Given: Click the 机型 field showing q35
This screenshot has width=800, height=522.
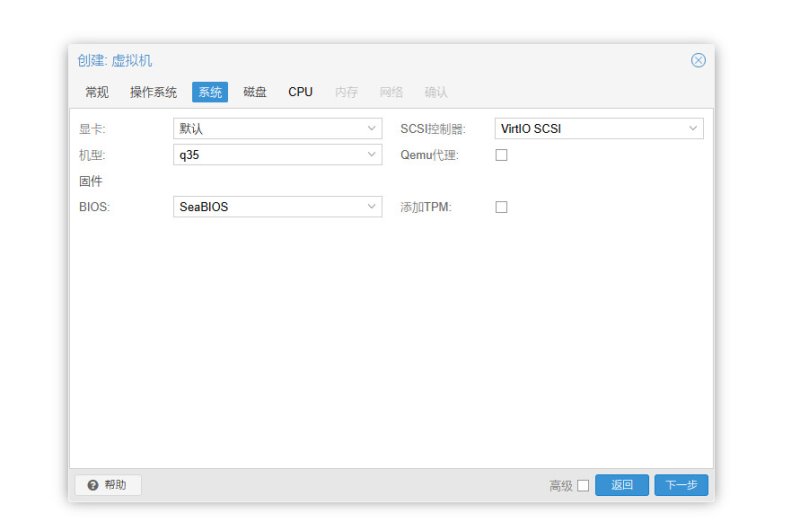Looking at the screenshot, I should [x=277, y=155].
